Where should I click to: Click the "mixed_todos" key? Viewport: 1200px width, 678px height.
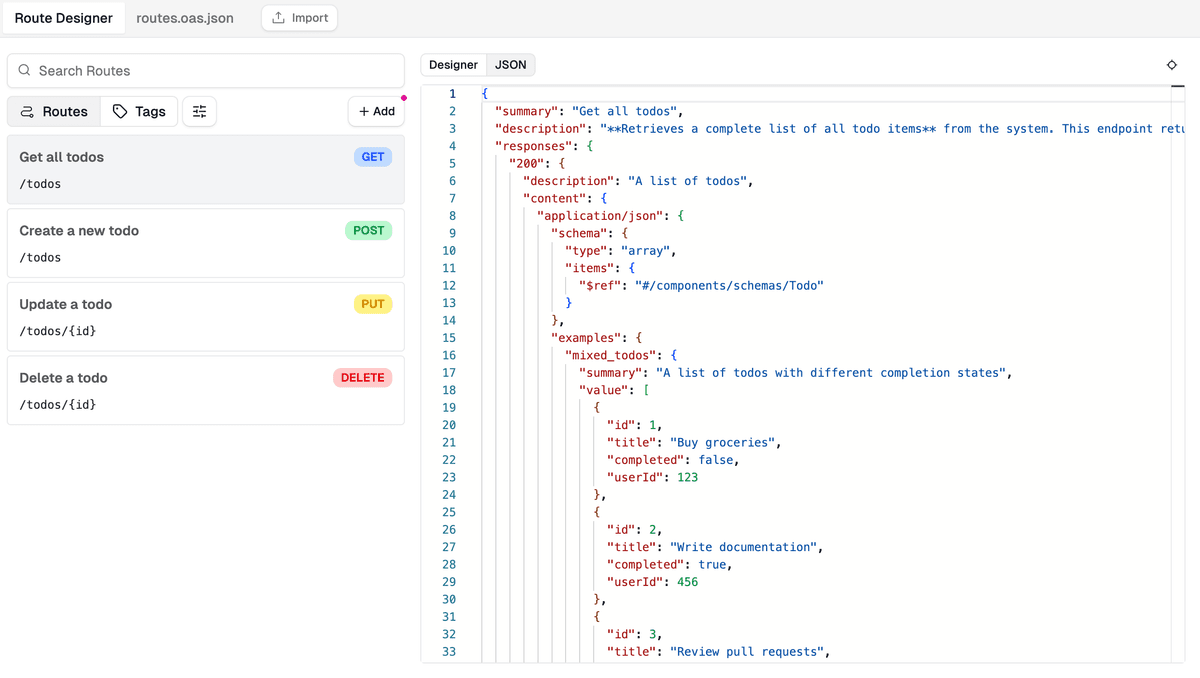(611, 355)
